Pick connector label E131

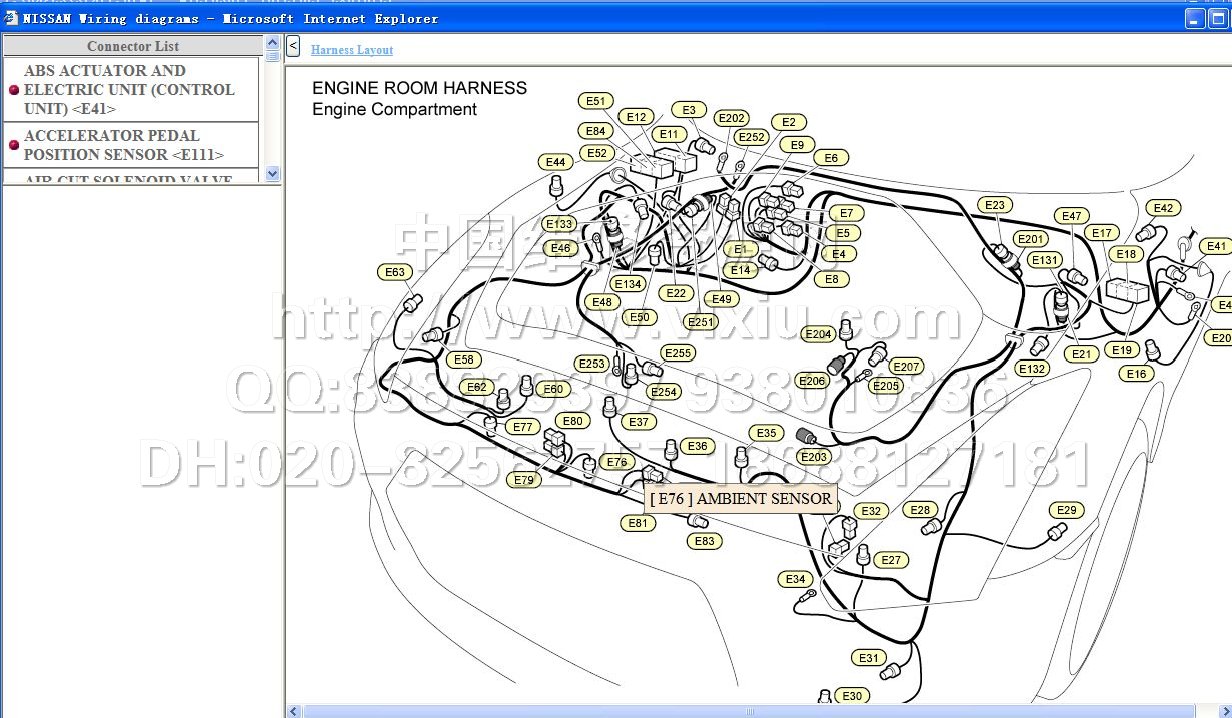tap(1045, 260)
